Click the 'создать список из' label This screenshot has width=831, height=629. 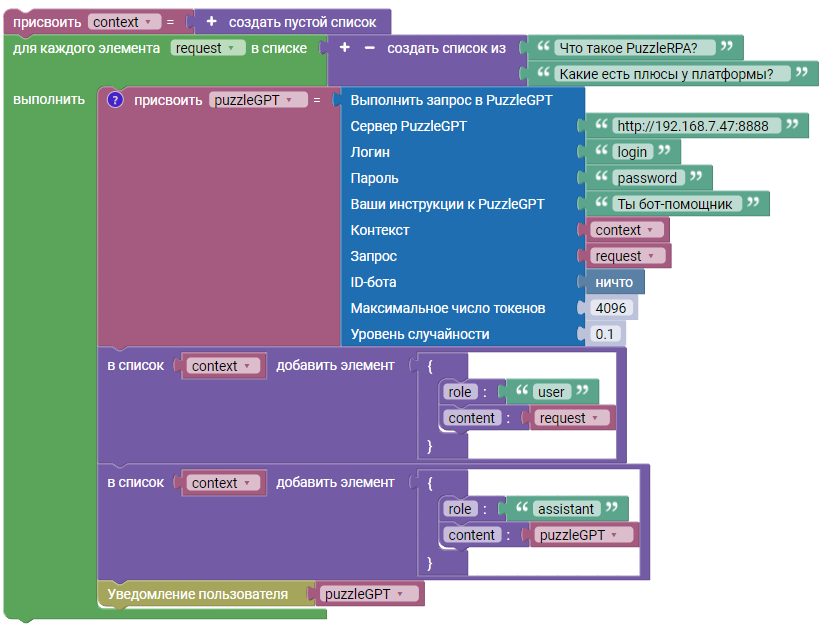tap(447, 48)
